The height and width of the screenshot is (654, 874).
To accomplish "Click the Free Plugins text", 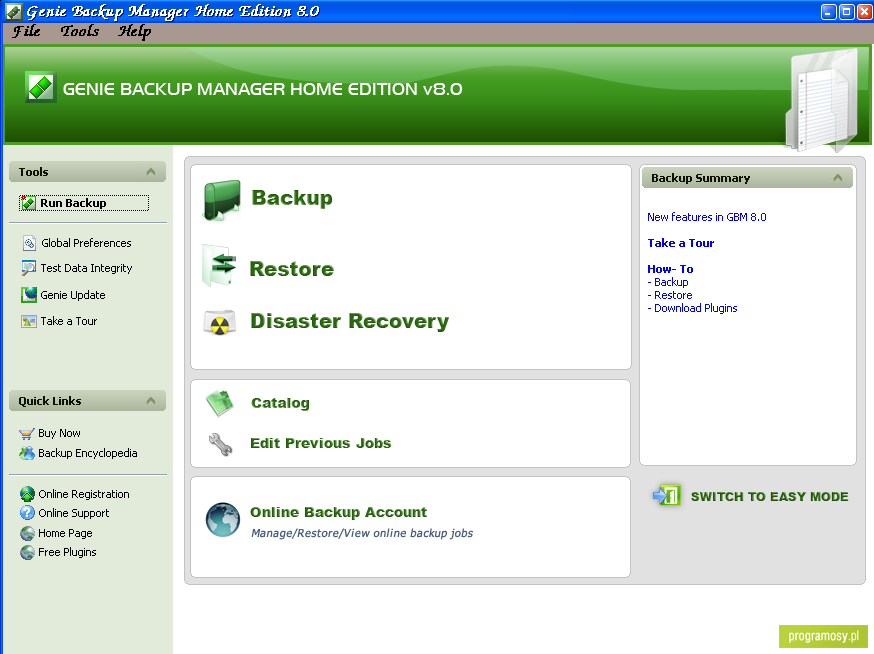I will pos(67,552).
